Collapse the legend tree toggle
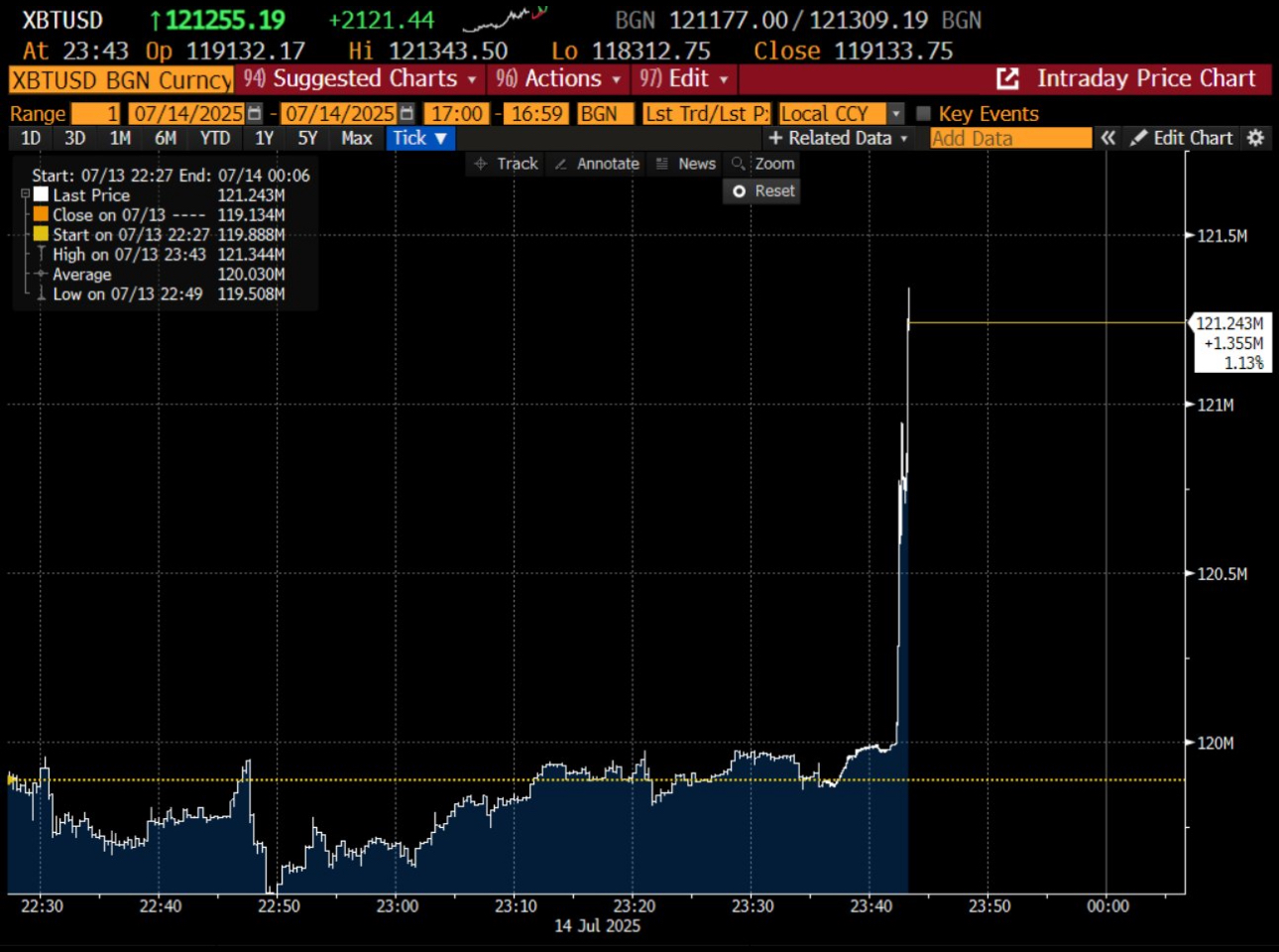1279x952 pixels. [26, 195]
